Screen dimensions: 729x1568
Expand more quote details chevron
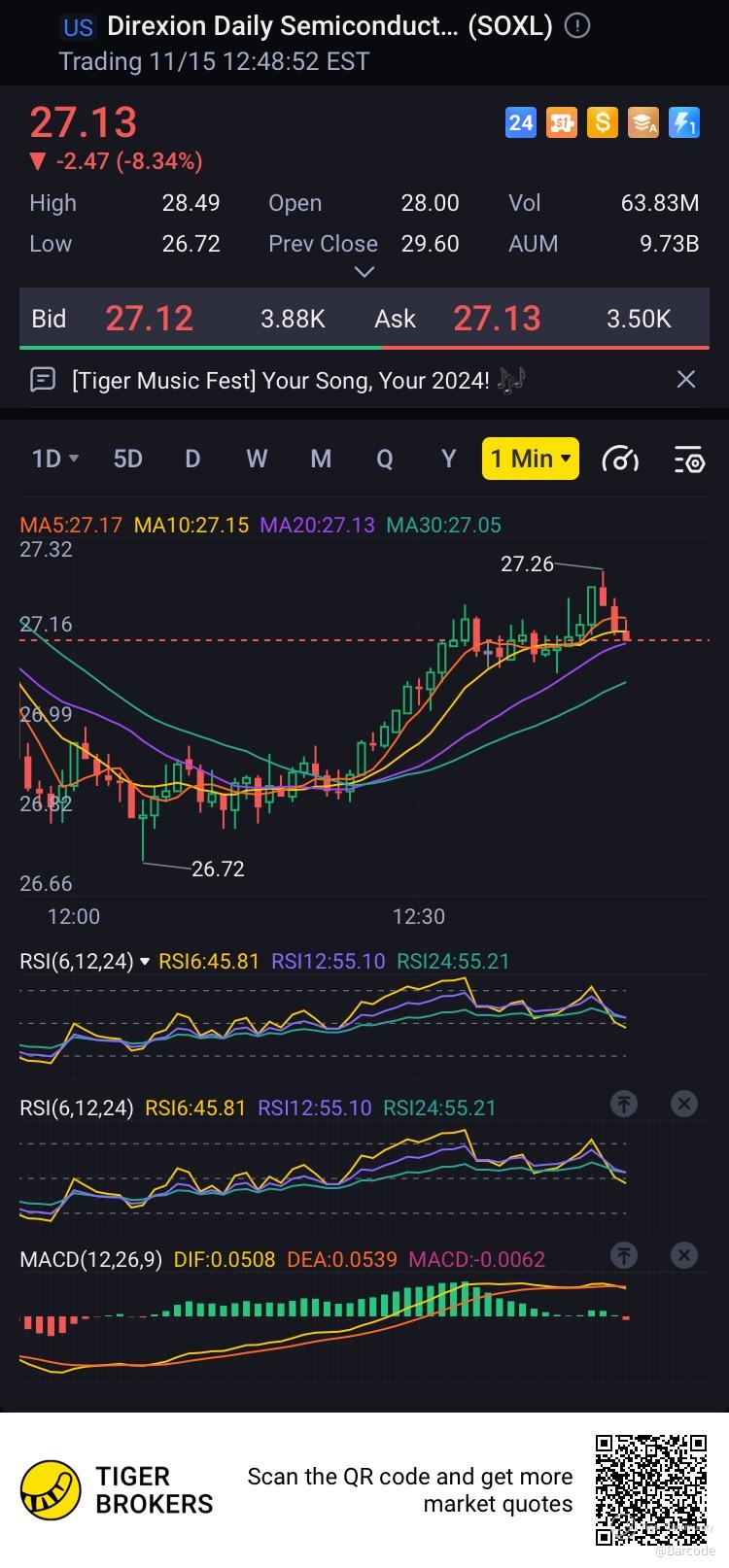(364, 272)
